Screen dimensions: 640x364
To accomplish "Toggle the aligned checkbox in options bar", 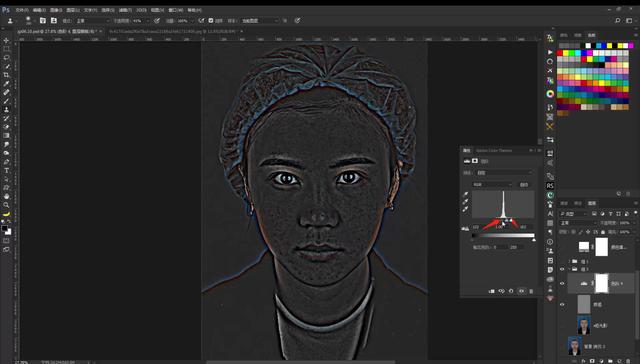I will point(211,20).
